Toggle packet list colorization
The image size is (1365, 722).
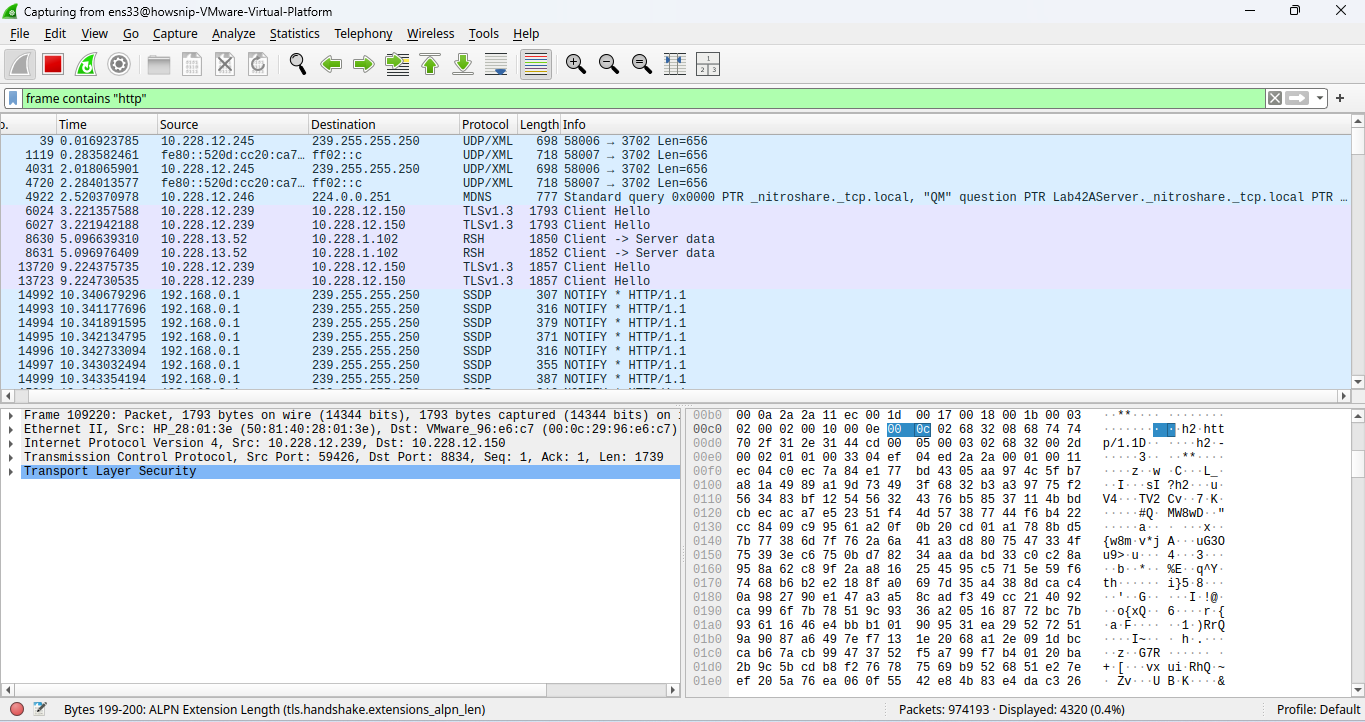536,64
